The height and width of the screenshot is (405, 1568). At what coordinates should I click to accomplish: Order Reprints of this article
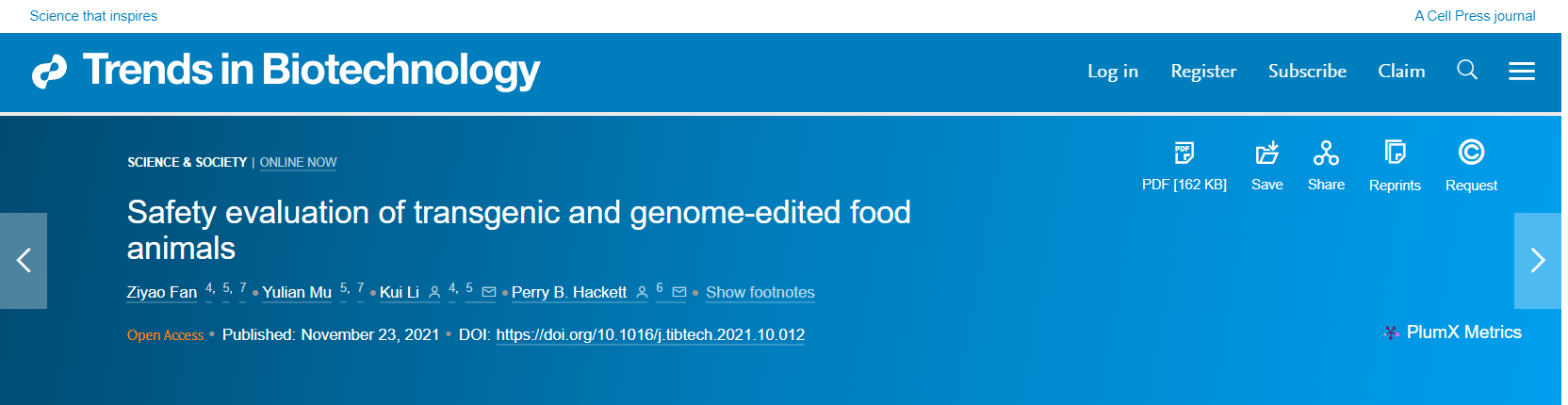tap(1395, 153)
